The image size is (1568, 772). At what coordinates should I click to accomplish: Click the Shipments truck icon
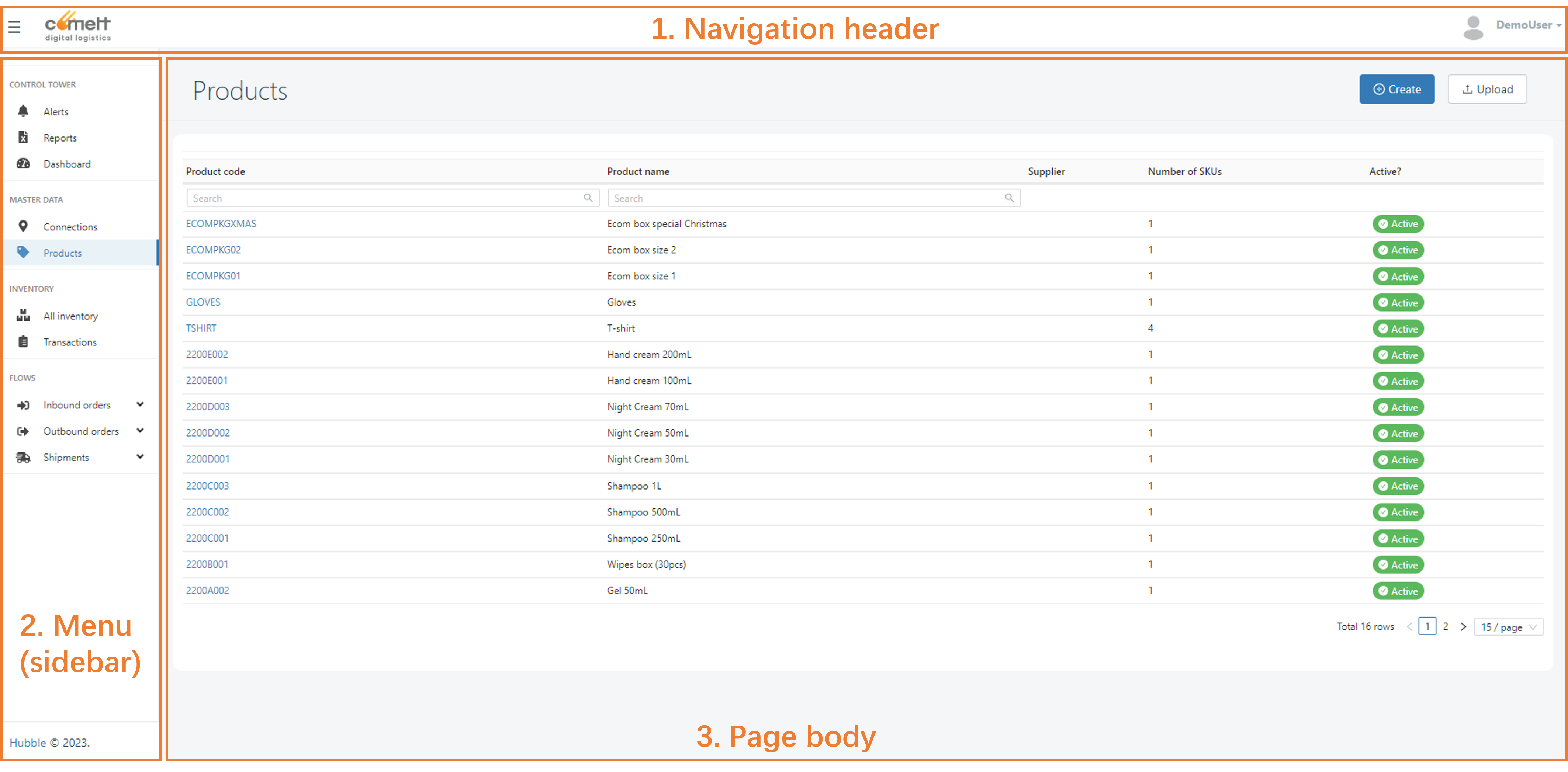click(23, 458)
